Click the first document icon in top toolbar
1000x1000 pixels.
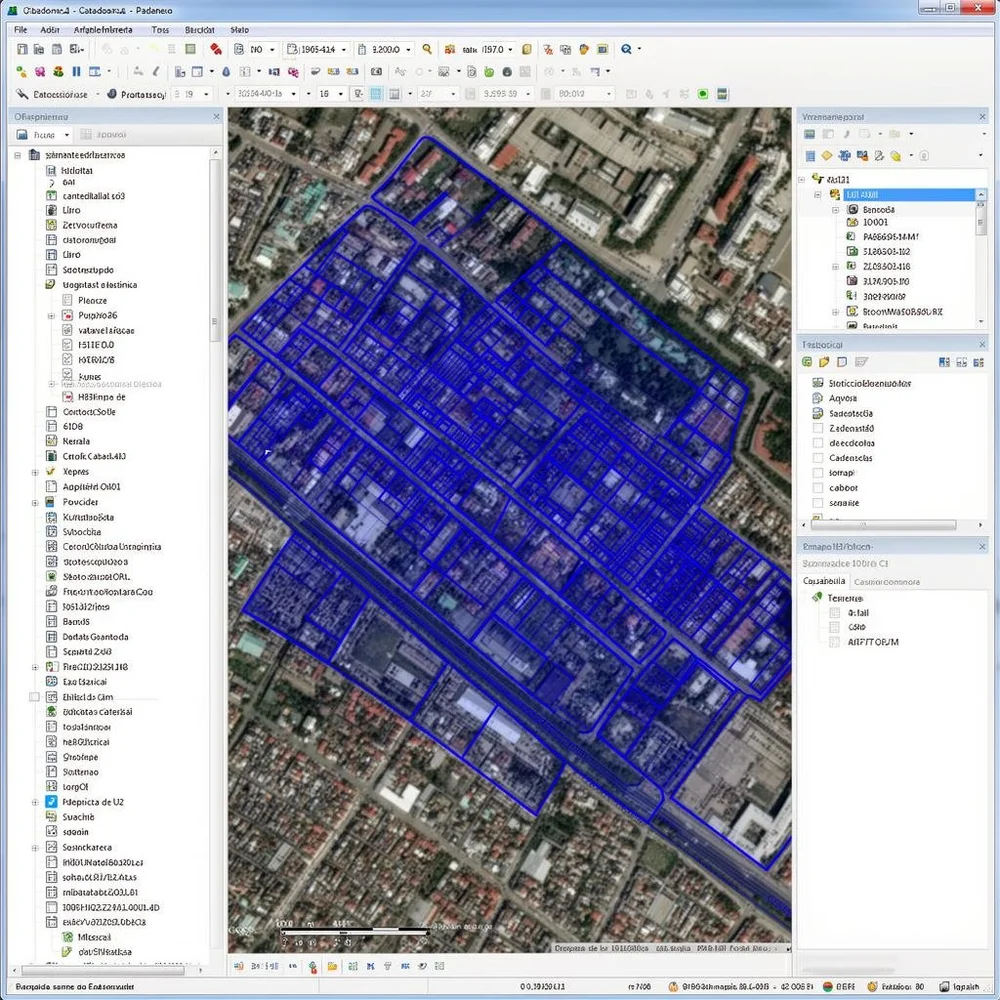coord(22,49)
